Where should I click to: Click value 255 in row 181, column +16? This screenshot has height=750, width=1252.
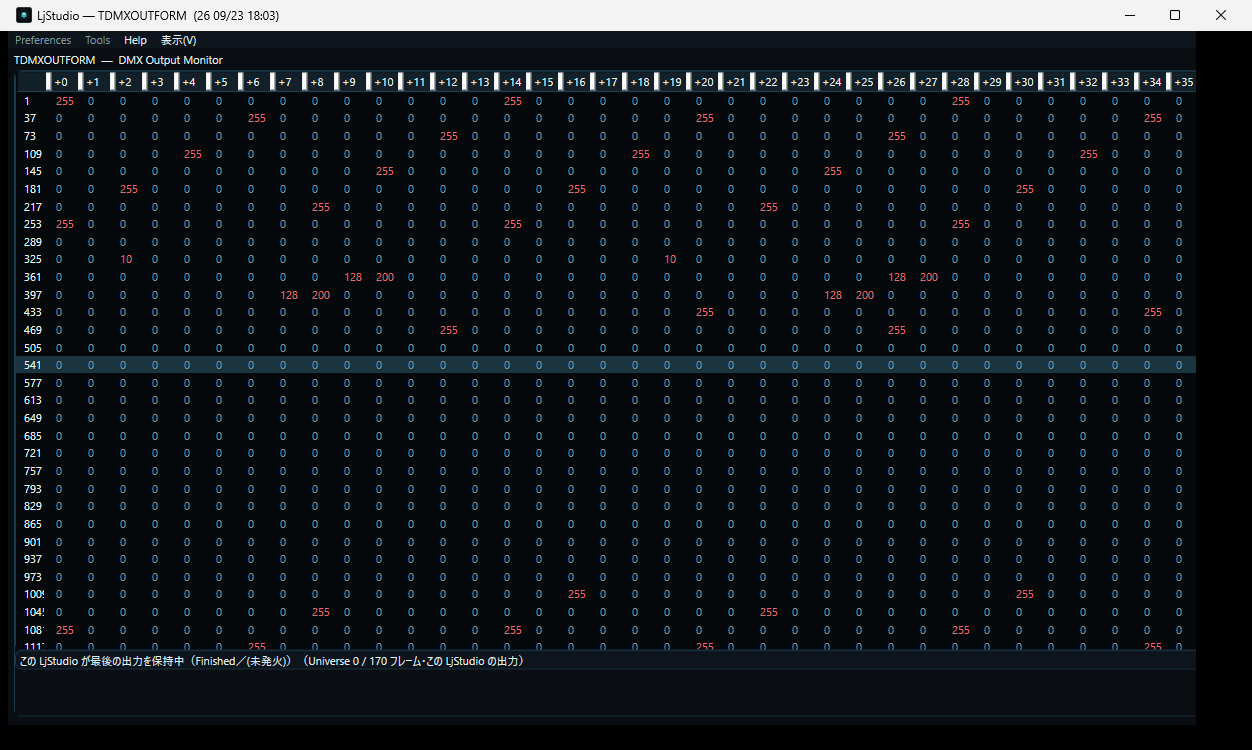coord(577,189)
